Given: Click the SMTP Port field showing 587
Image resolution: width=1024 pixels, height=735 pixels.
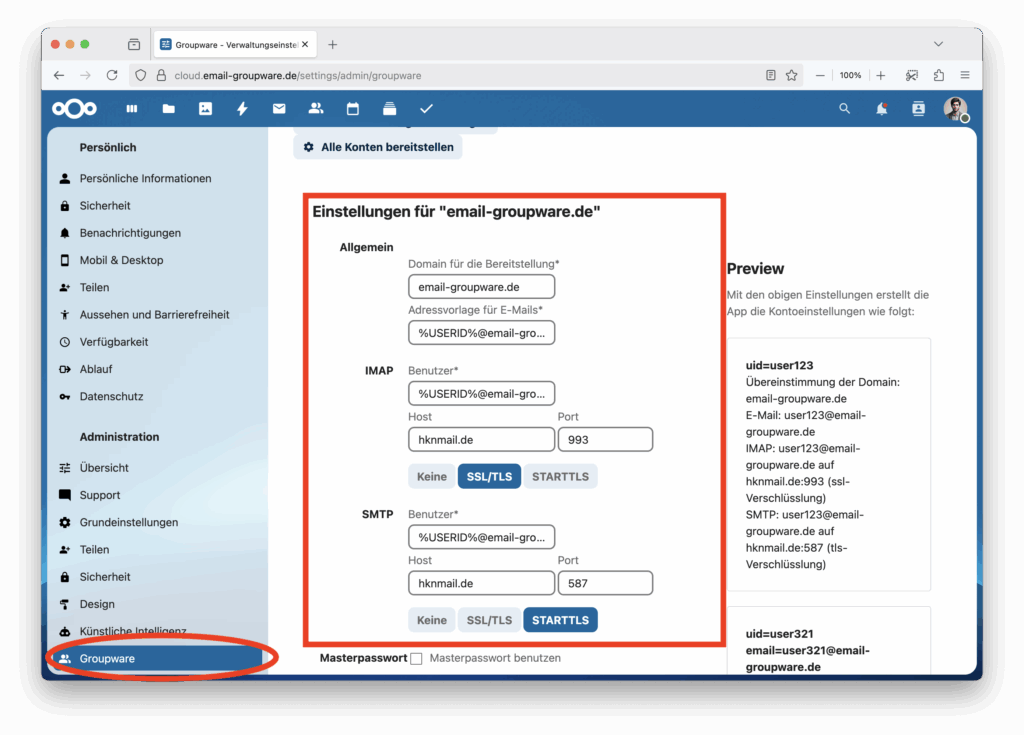Looking at the screenshot, I should point(605,583).
